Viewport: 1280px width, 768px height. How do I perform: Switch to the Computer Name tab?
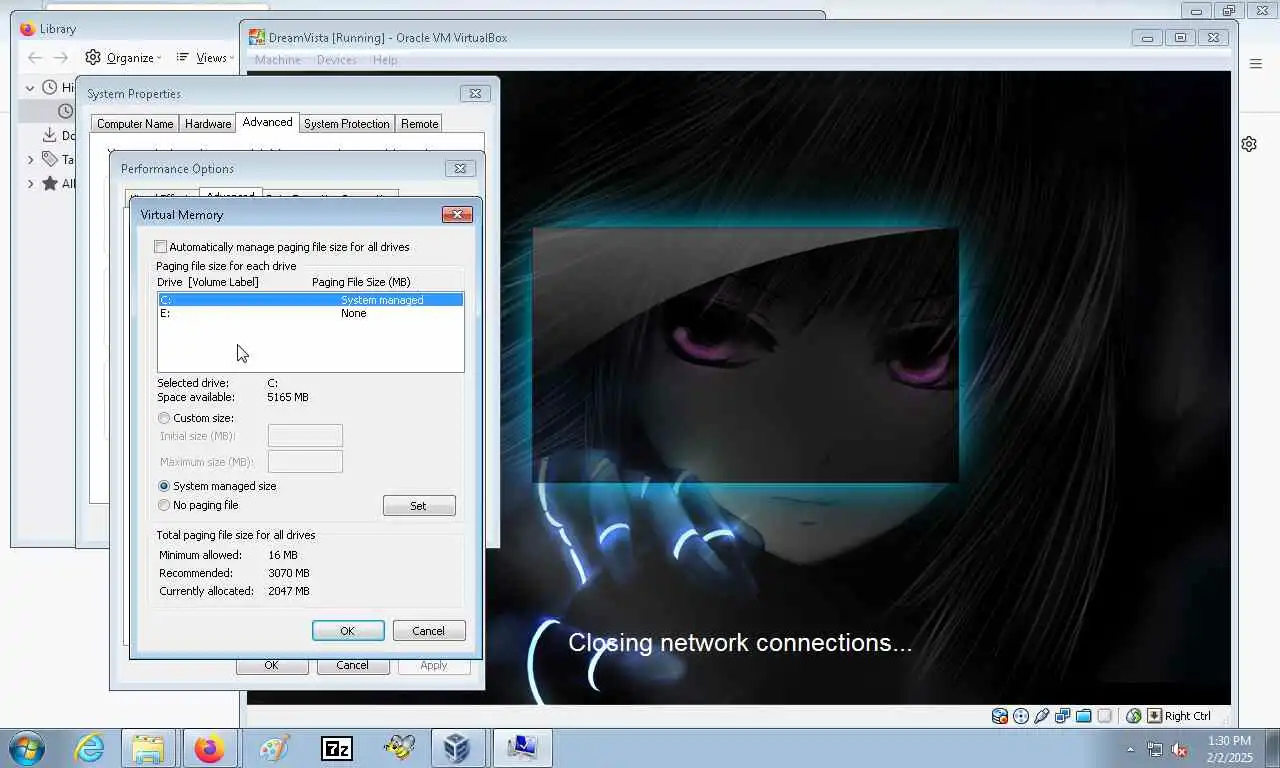(x=135, y=124)
